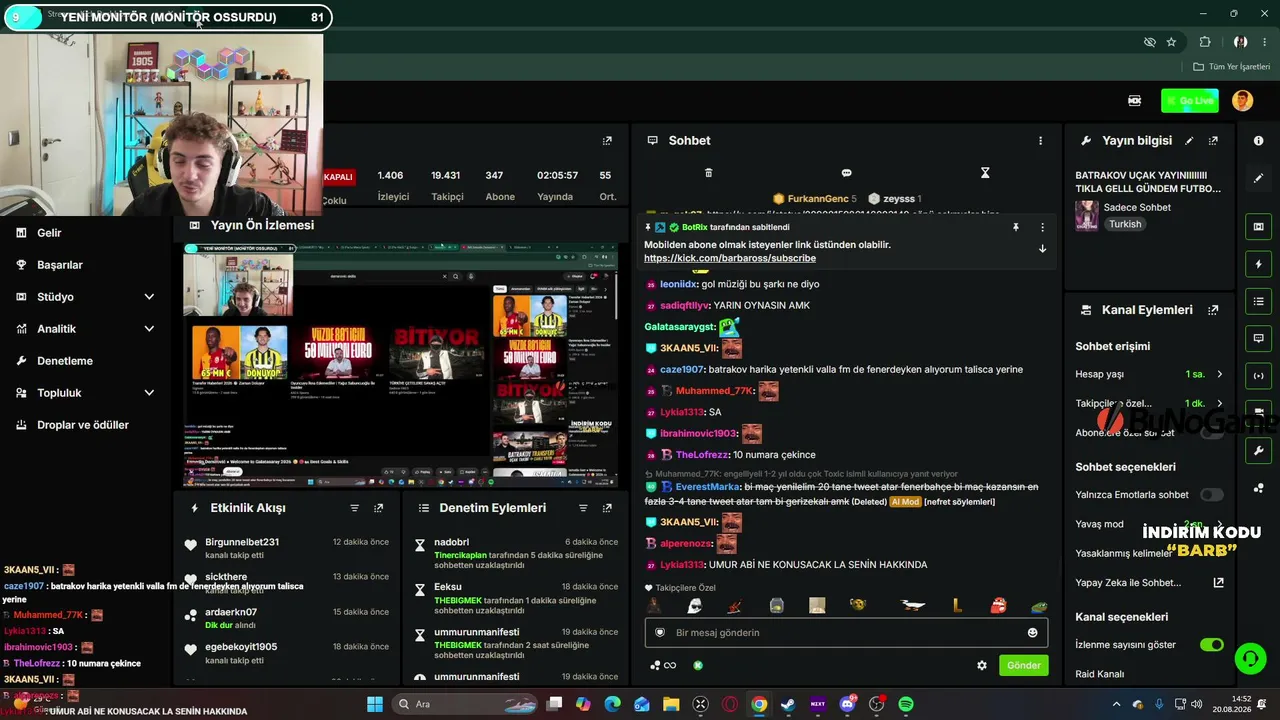Filter the Denetim Eylemleri list

583,508
